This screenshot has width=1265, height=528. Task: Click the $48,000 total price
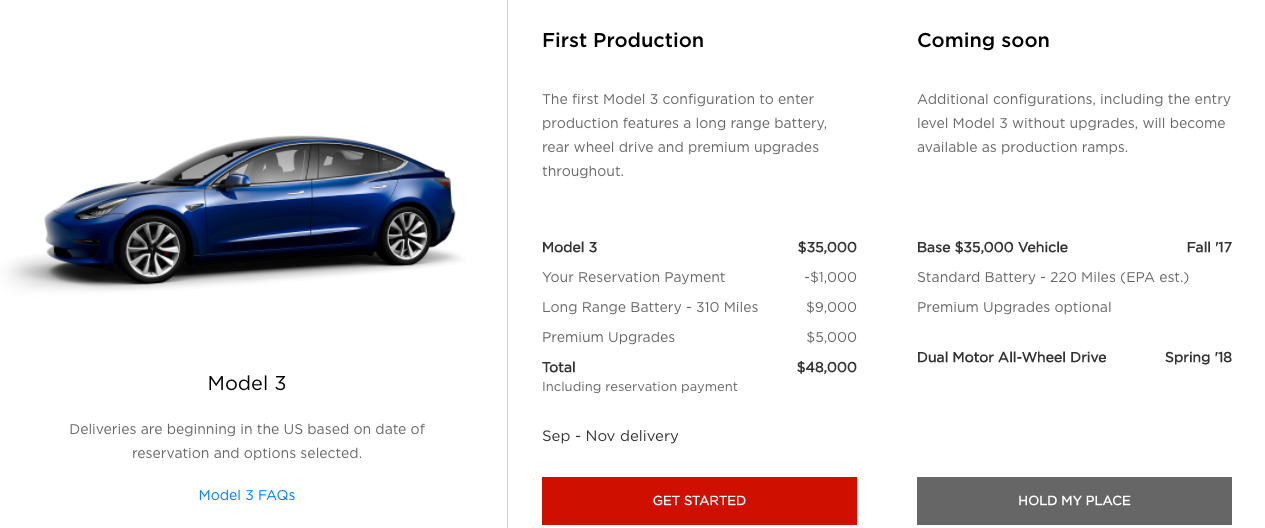click(x=826, y=367)
